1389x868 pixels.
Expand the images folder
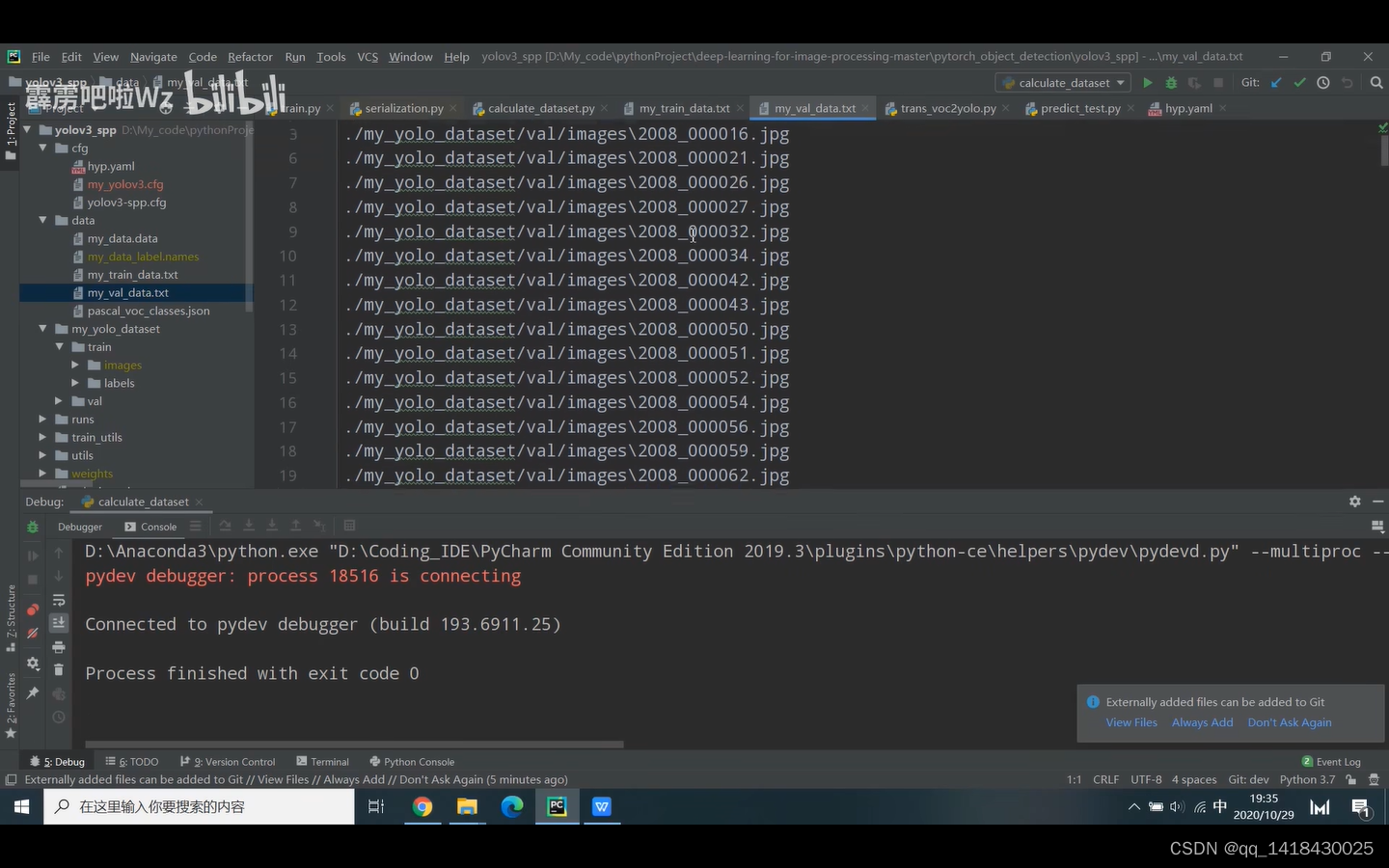(x=75, y=365)
